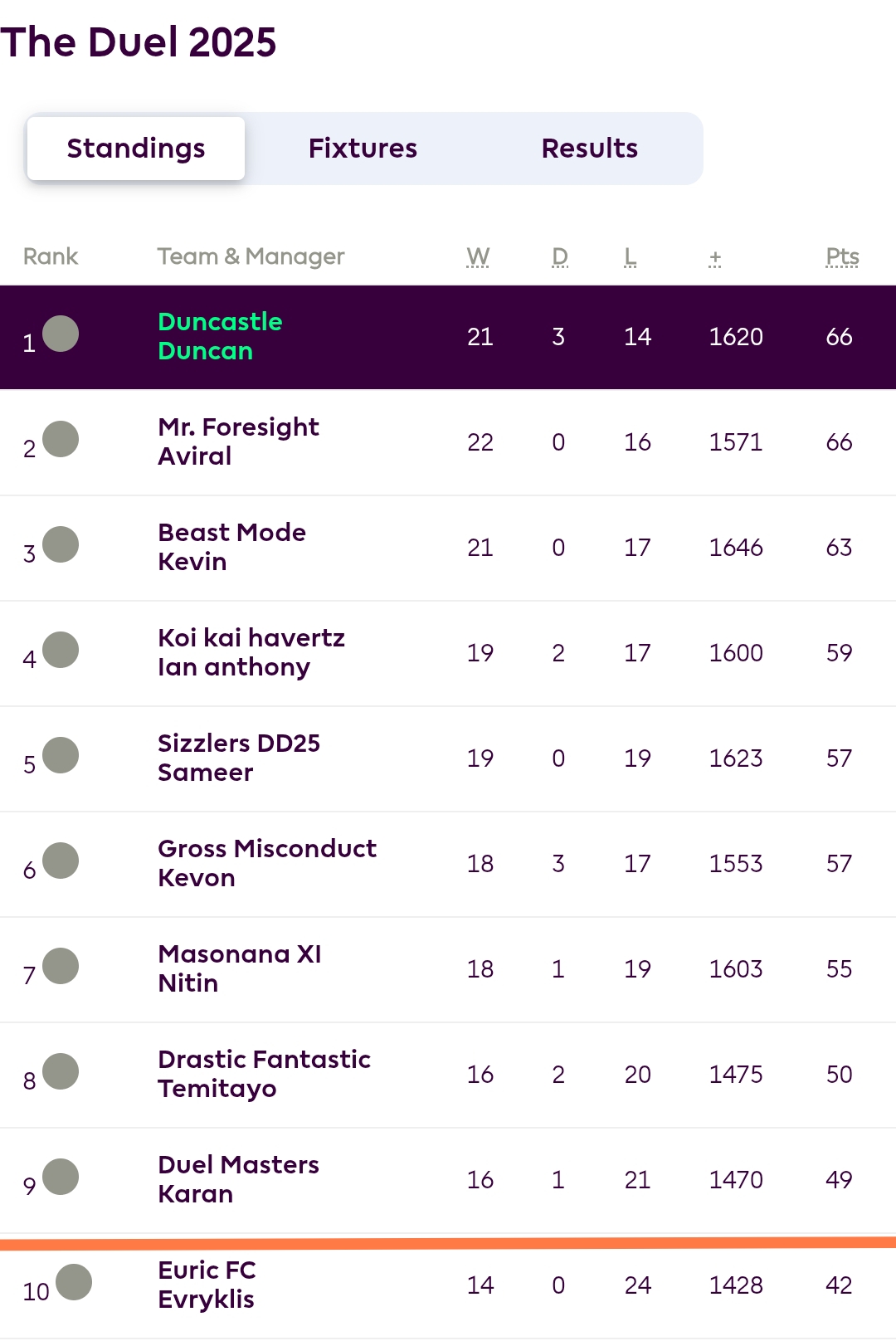Click the rank indicator circle for Koi kai havertz
Viewport: 896px width, 1341px height.
pos(61,650)
